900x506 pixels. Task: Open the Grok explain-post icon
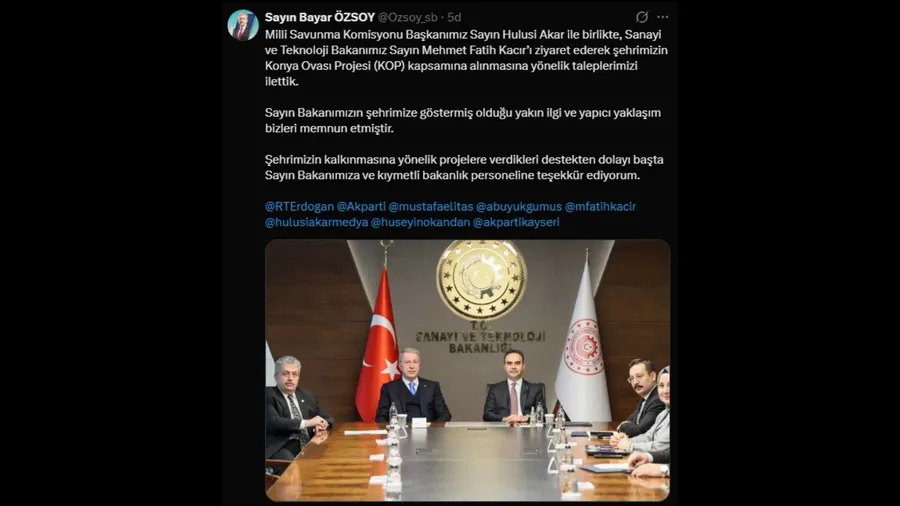coord(642,17)
